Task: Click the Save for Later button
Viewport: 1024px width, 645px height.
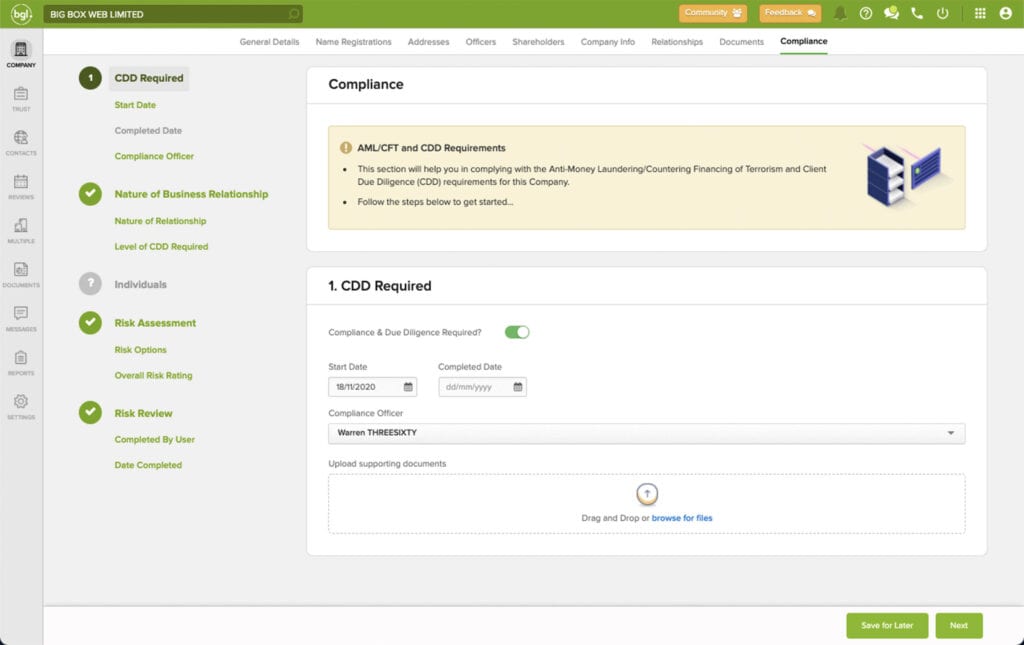Action: pyautogui.click(x=887, y=625)
